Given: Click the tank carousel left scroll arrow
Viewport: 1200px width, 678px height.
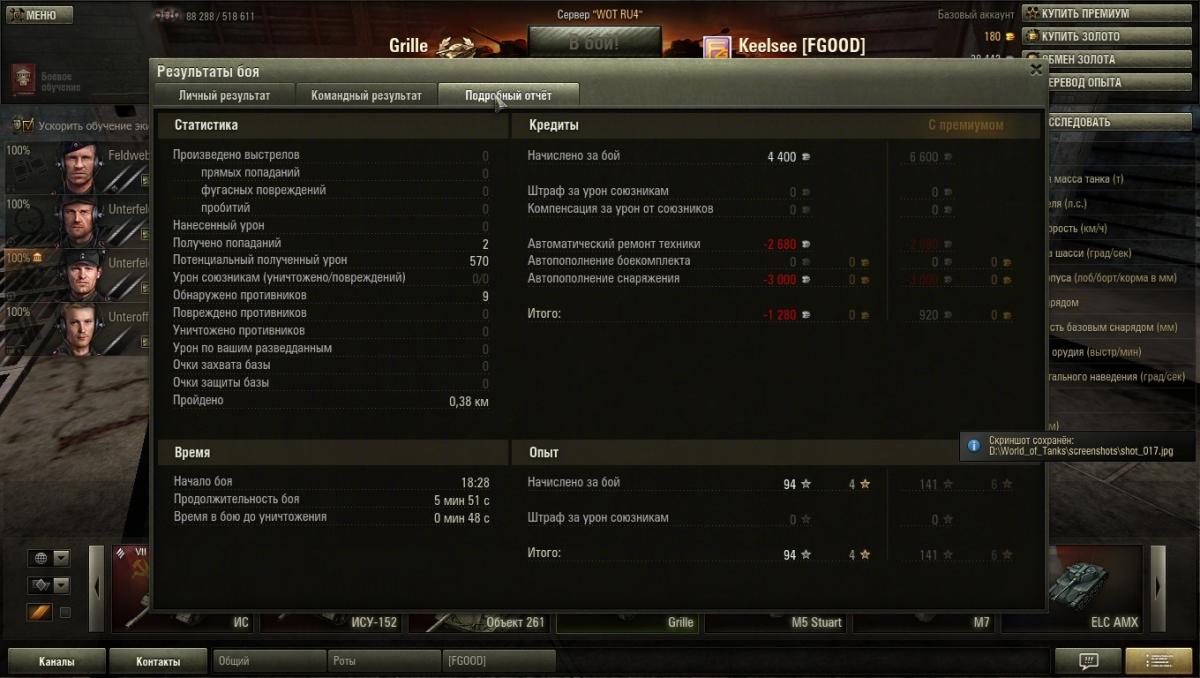Looking at the screenshot, I should [97, 586].
